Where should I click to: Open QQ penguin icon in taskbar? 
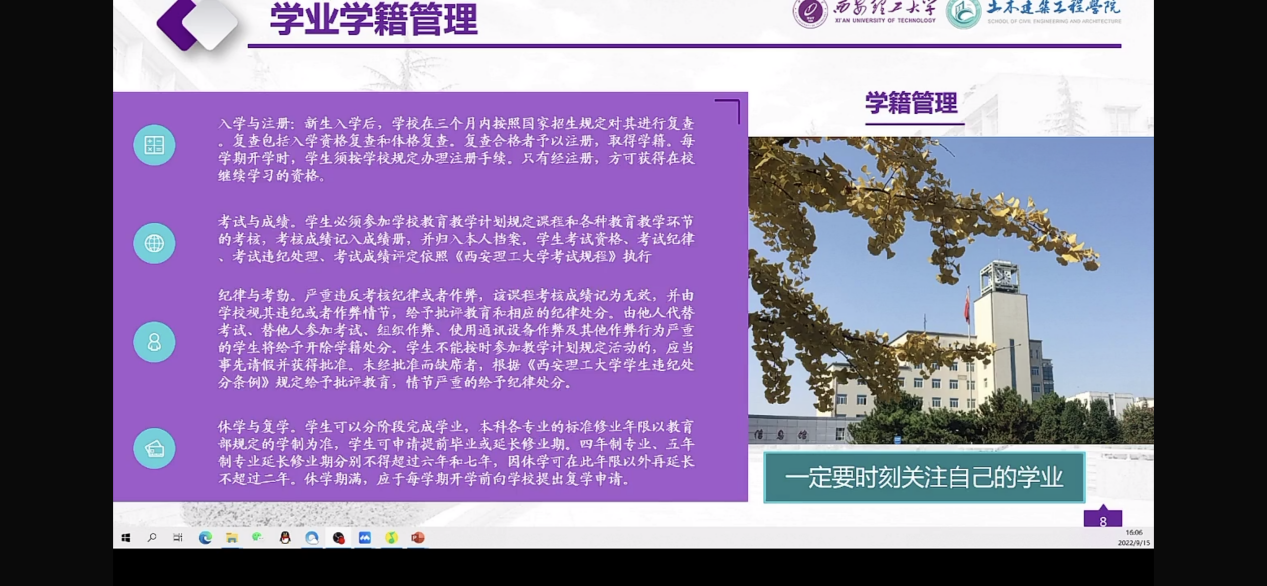click(x=285, y=538)
